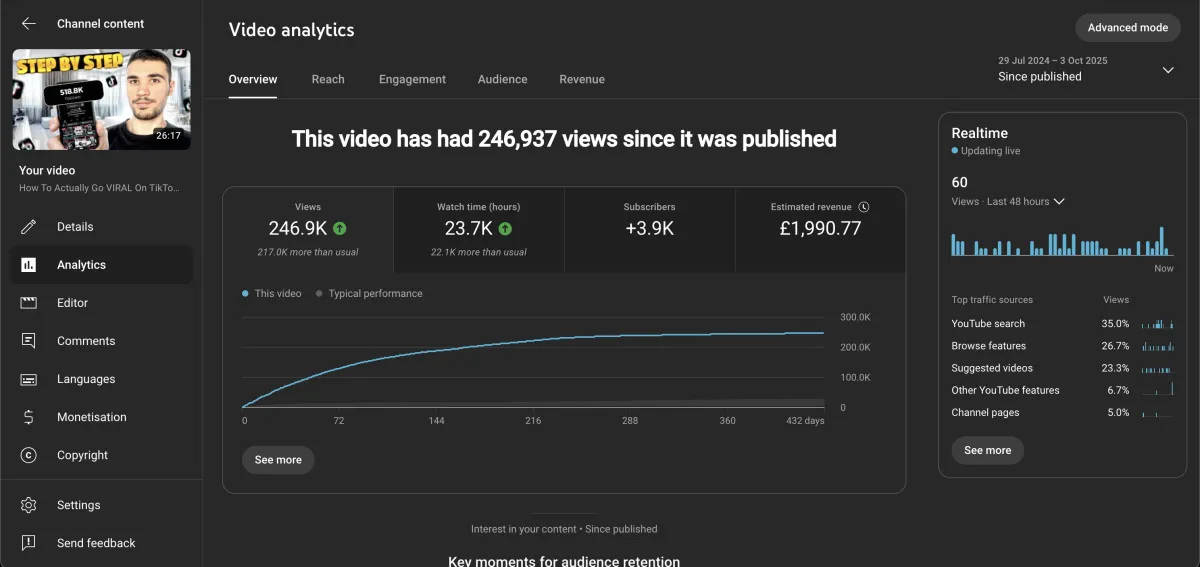The height and width of the screenshot is (567, 1200).
Task: Click the video title under Your video
Action: click(x=100, y=188)
